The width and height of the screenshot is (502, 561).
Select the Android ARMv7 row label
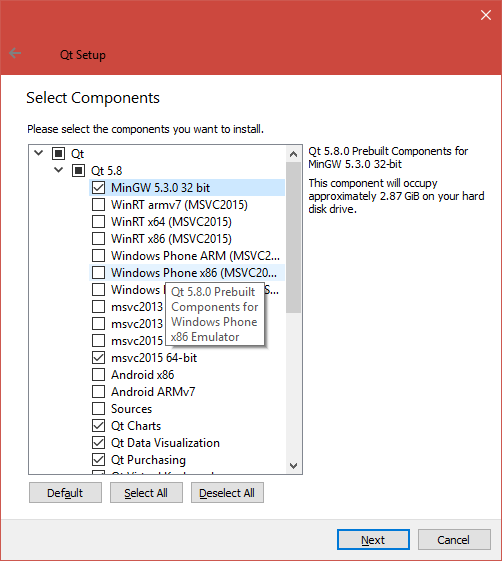pyautogui.click(x=153, y=392)
